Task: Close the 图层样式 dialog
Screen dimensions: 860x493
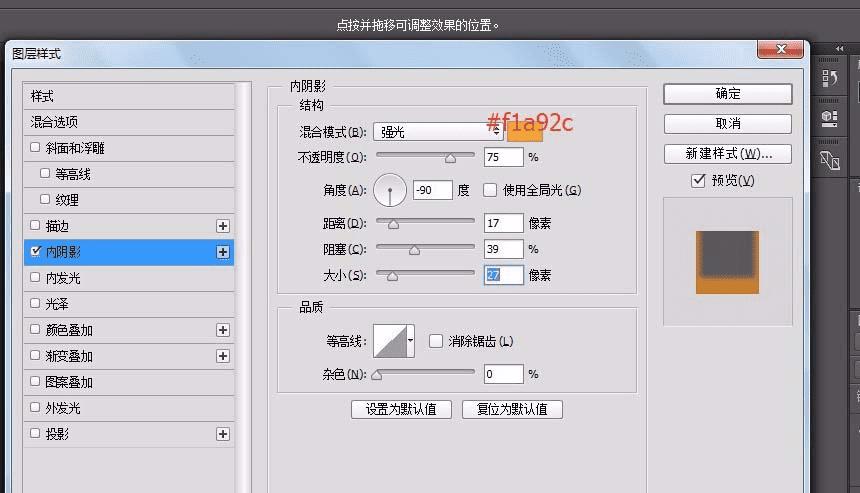Action: (x=780, y=49)
